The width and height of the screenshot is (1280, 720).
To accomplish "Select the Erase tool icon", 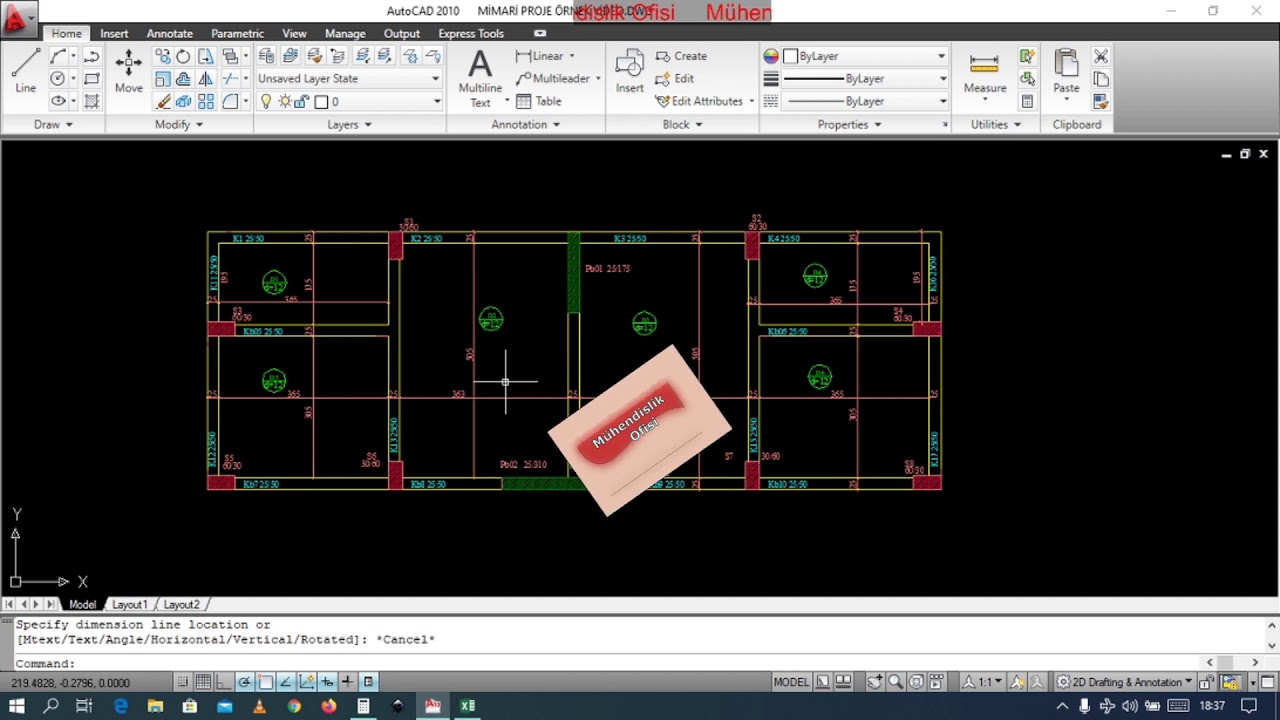I will [163, 101].
